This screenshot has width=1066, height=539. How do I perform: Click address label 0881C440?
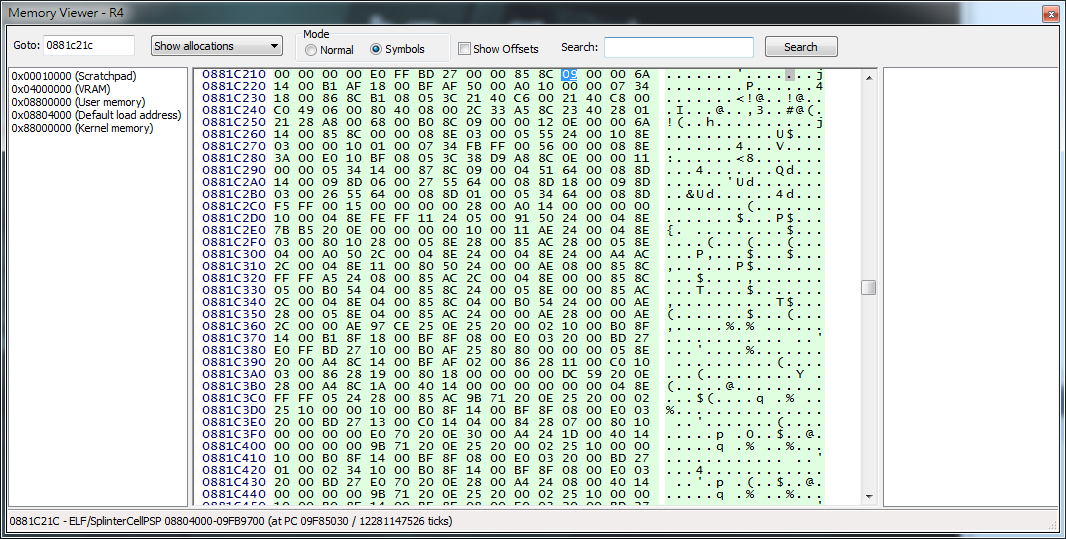[234, 494]
